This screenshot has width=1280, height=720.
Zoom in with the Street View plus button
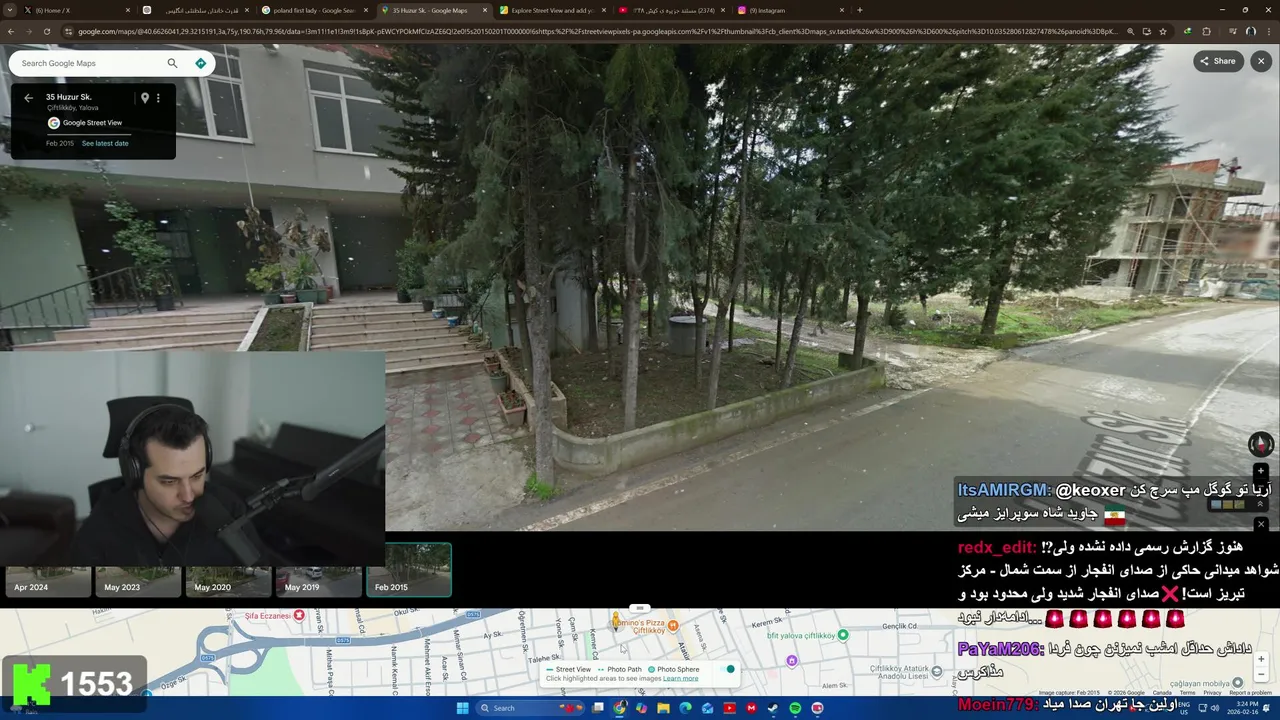[1260, 471]
